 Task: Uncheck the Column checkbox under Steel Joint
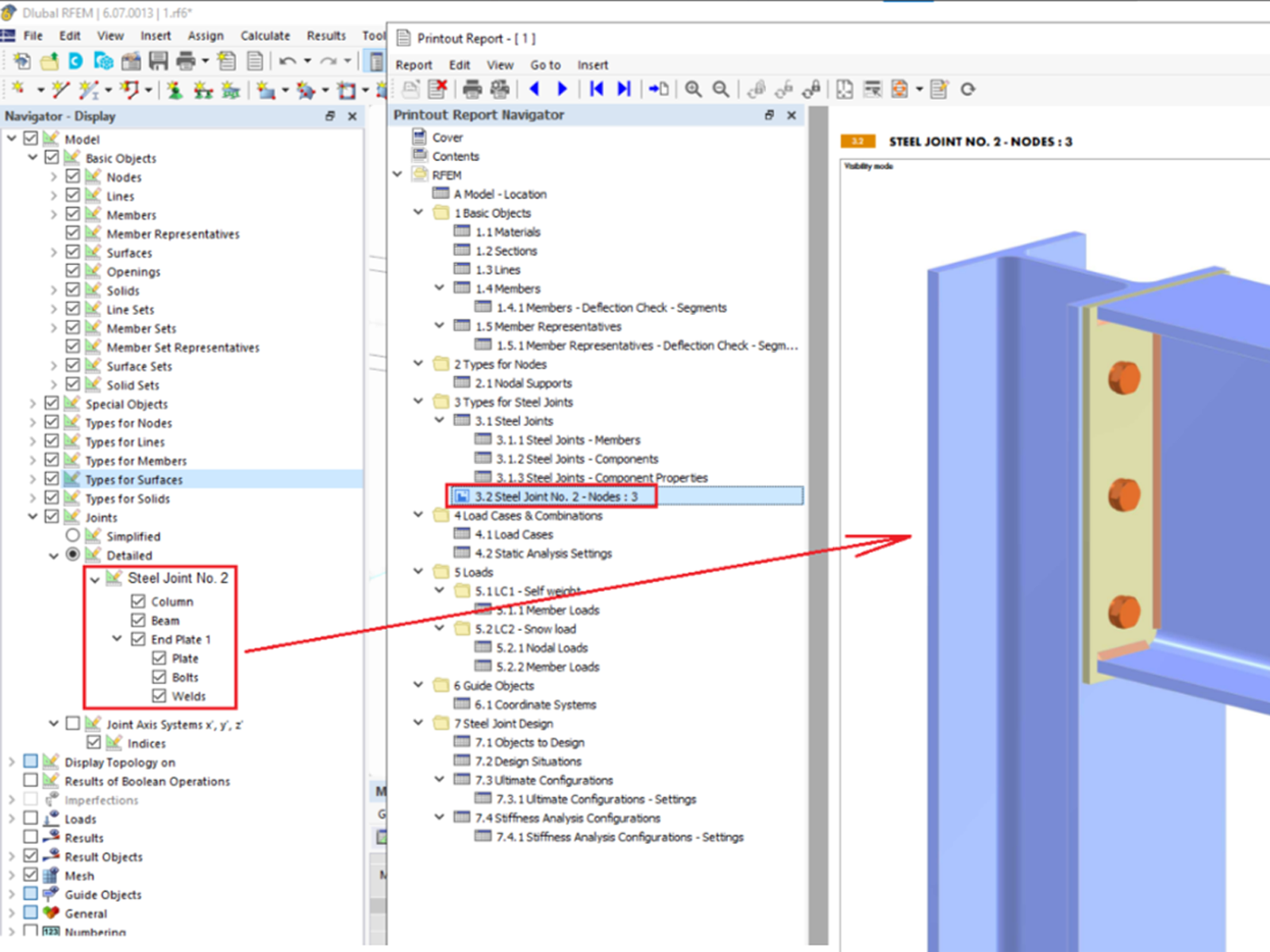click(x=138, y=601)
